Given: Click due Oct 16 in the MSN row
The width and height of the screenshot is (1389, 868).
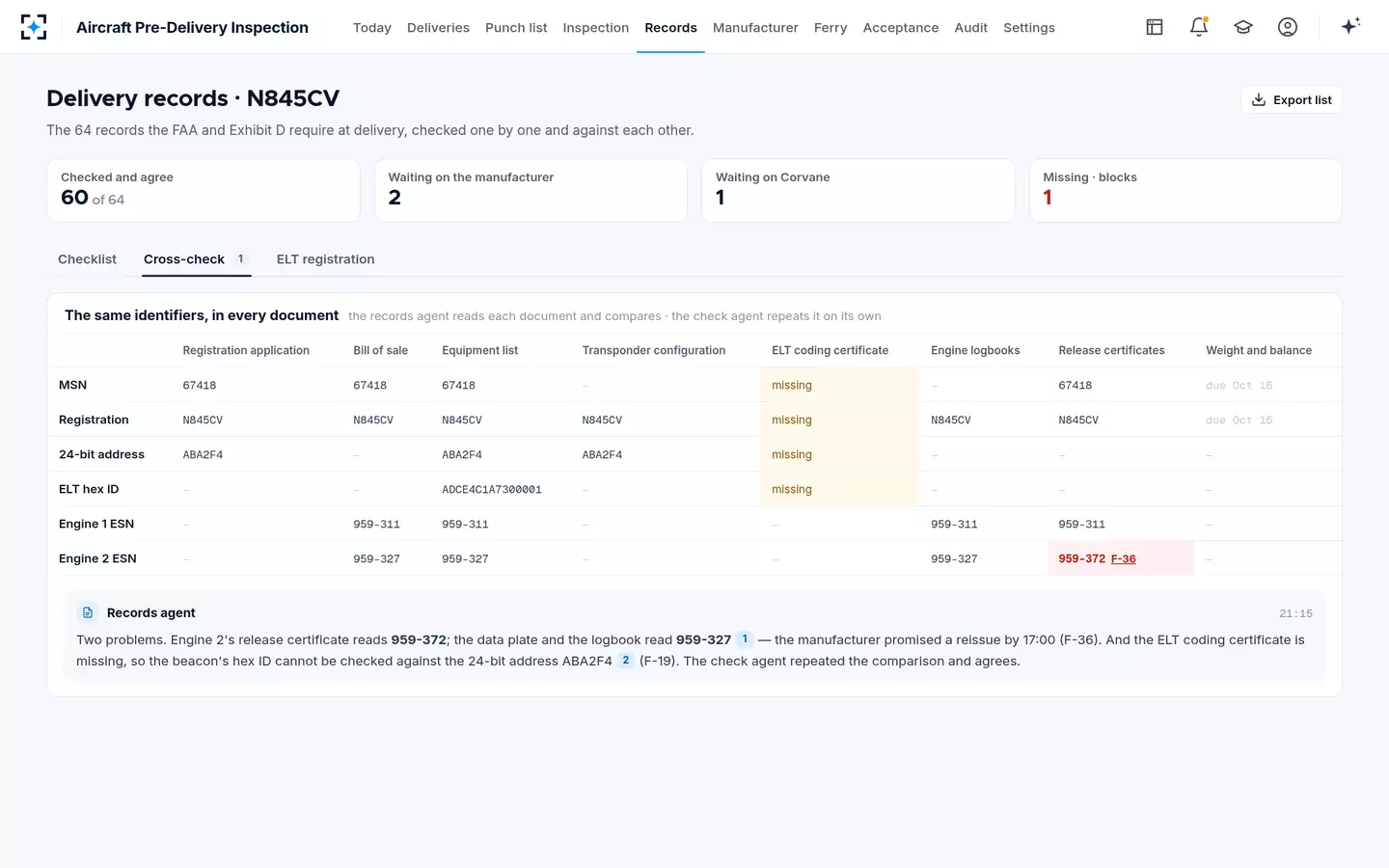Looking at the screenshot, I should (x=1239, y=385).
